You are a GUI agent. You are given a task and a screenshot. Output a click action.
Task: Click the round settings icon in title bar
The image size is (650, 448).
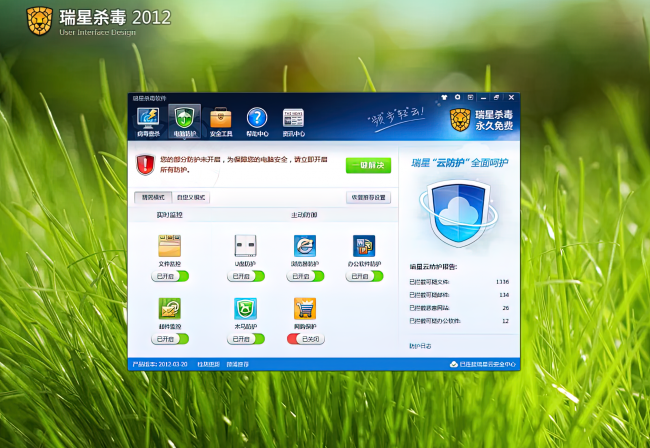457,97
